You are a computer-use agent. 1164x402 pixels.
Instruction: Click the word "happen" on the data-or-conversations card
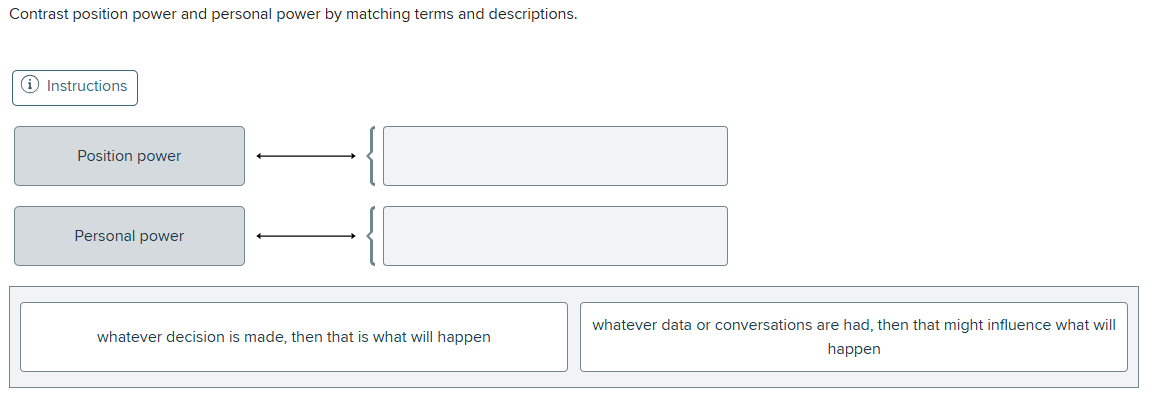click(x=853, y=349)
